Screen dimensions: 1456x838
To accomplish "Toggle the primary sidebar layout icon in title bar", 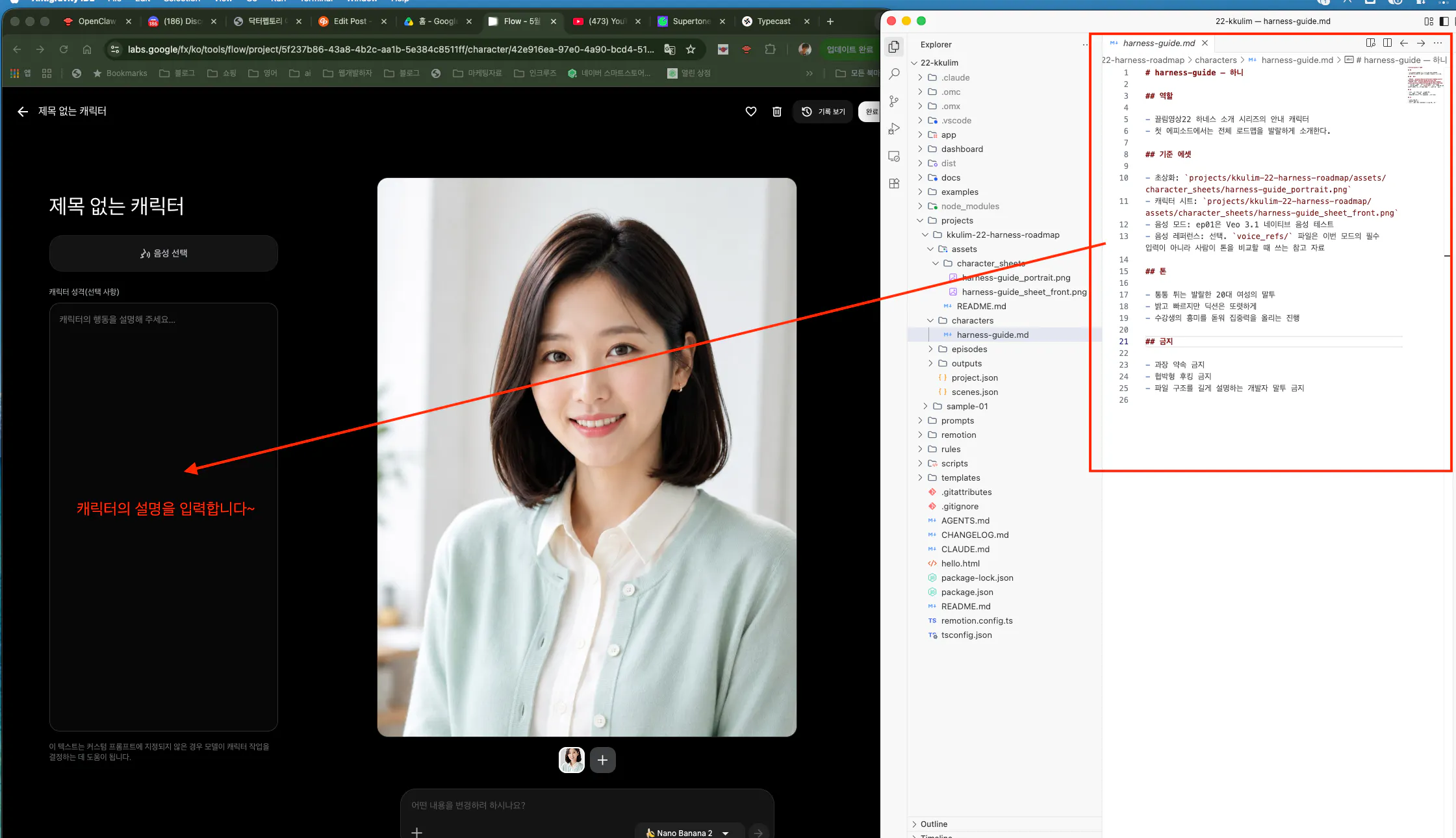I will pyautogui.click(x=1444, y=21).
